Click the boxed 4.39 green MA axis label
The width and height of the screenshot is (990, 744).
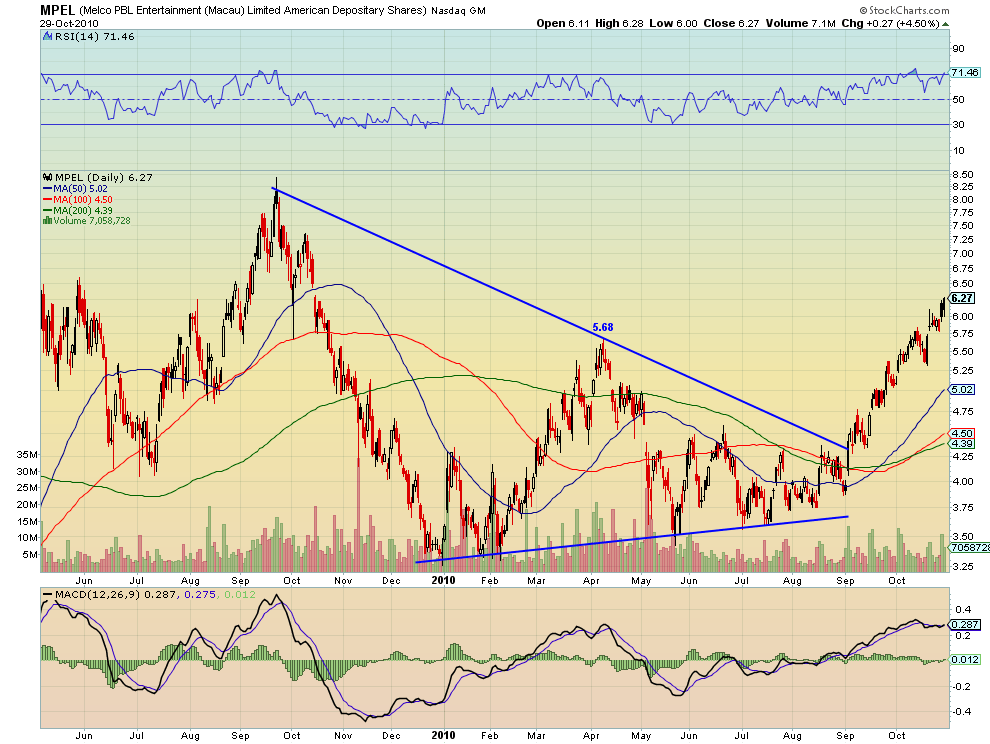pyautogui.click(x=962, y=444)
